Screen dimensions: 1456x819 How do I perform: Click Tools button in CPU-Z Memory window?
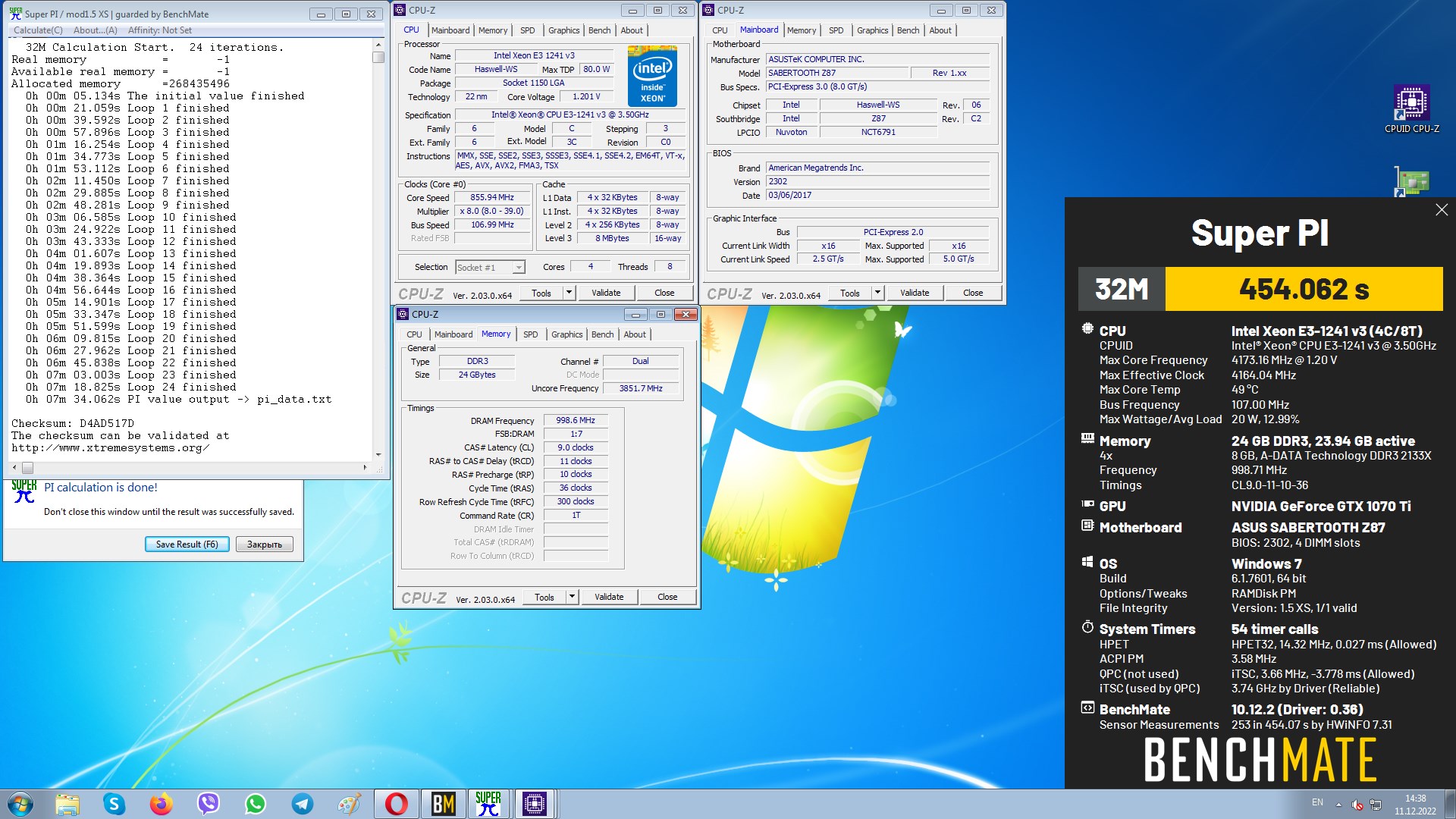[544, 597]
